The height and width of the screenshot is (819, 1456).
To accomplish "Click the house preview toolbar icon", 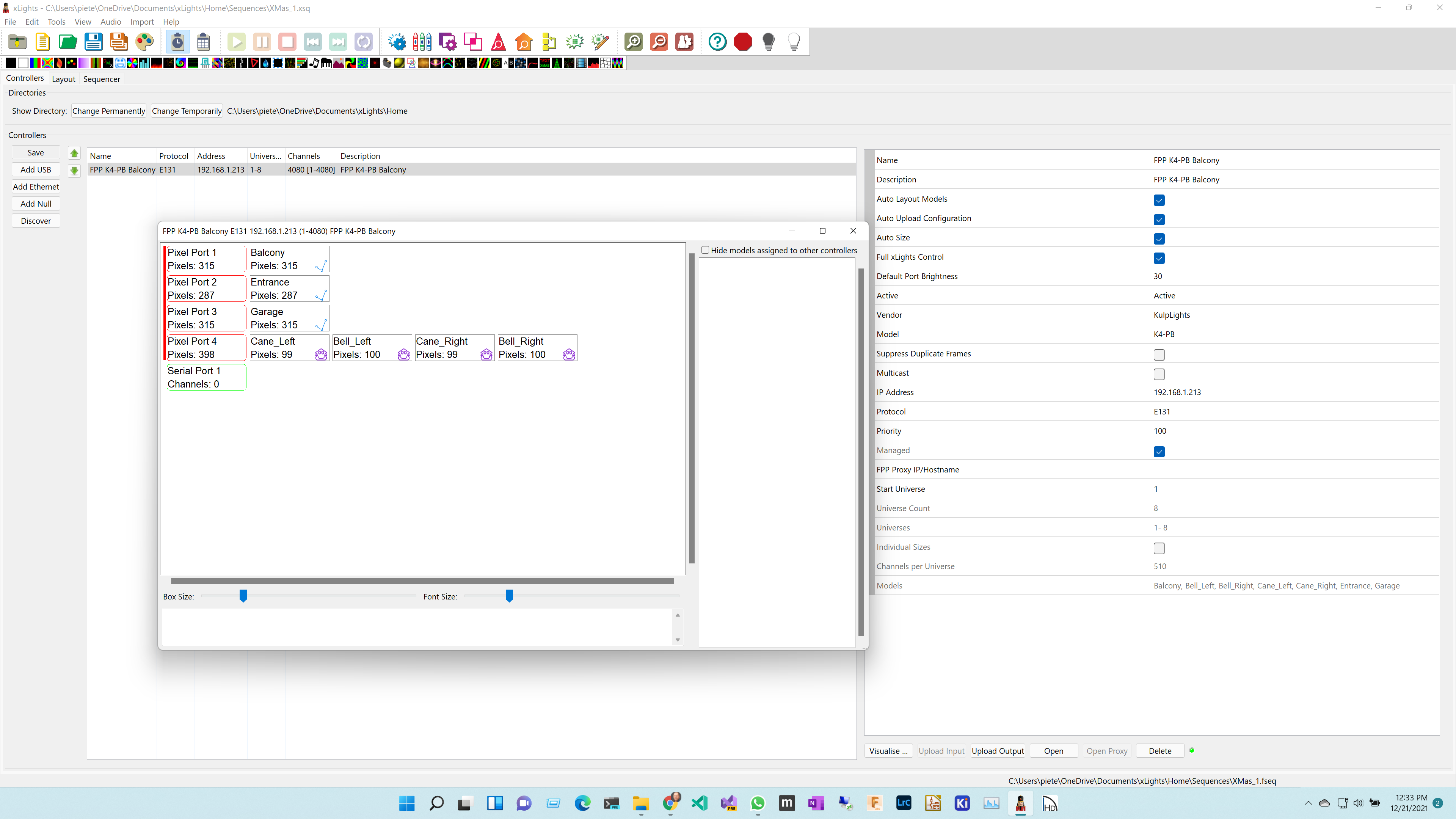I will [523, 41].
